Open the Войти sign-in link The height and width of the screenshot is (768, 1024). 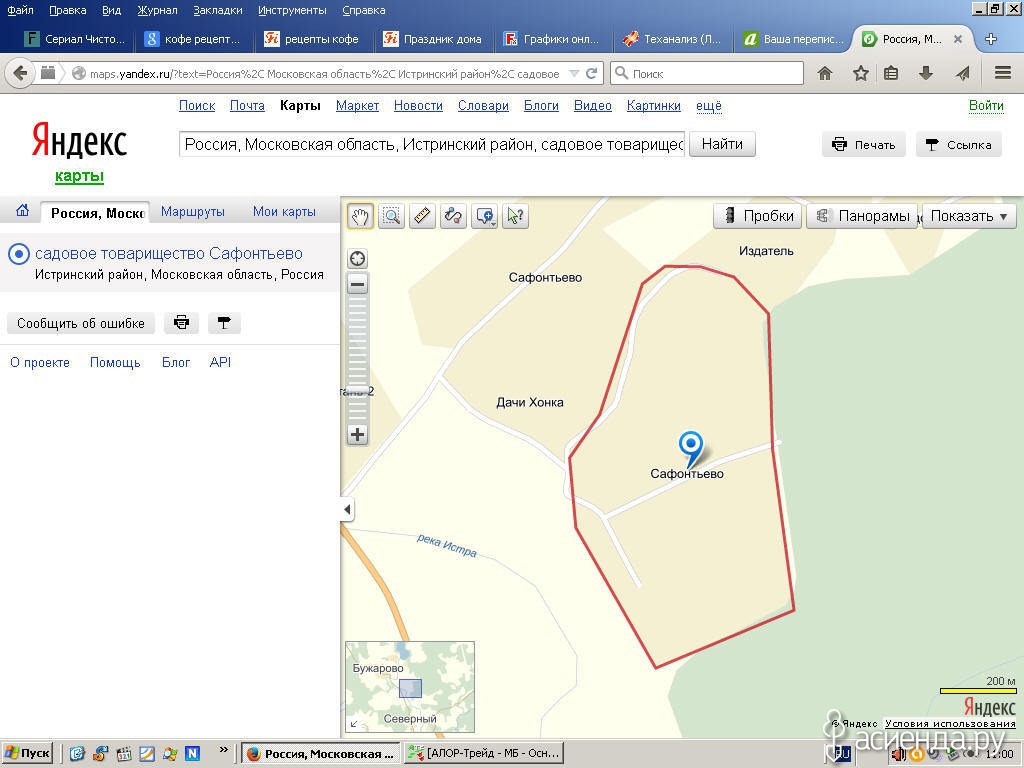pyautogui.click(x=986, y=105)
